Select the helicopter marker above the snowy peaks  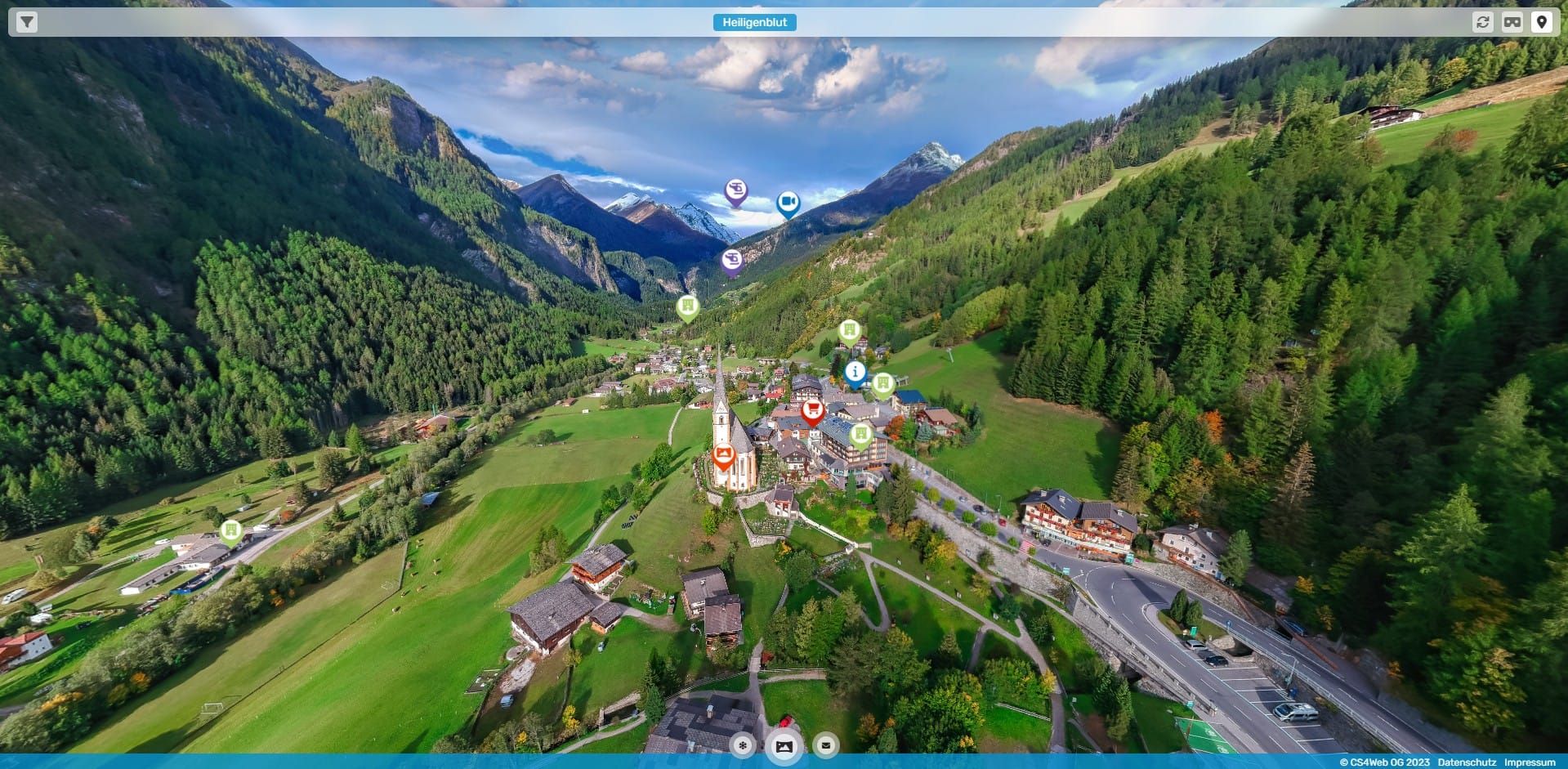[x=736, y=193]
